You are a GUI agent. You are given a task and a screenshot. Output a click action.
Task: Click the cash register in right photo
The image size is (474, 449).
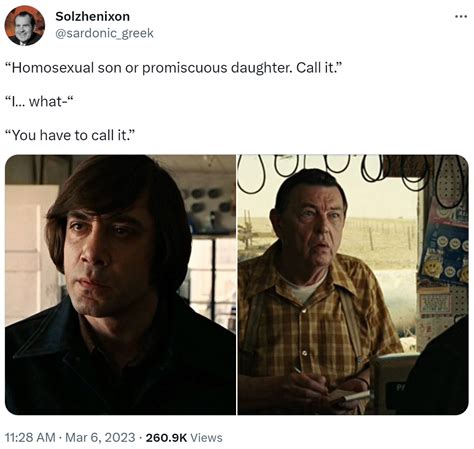[x=392, y=382]
